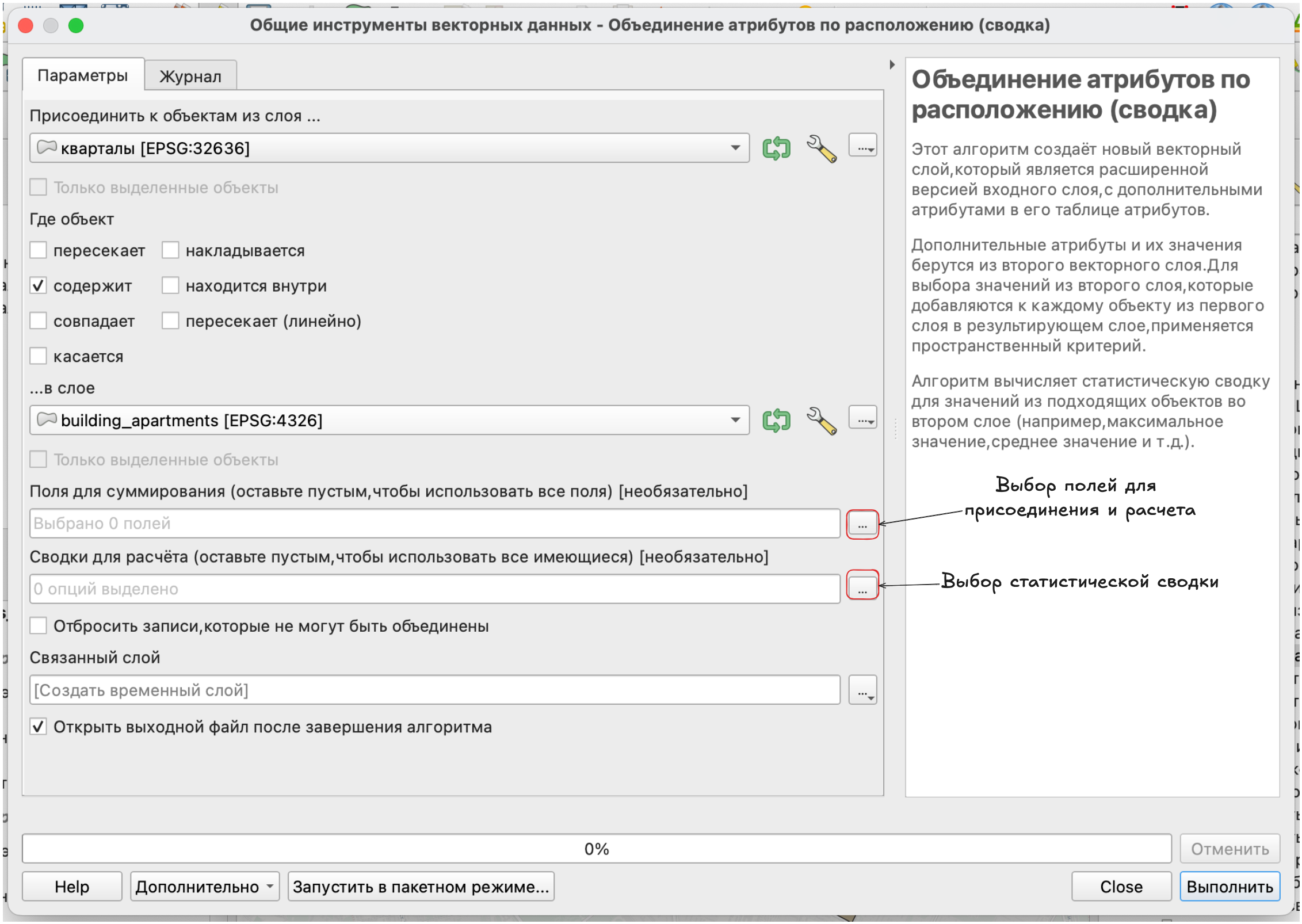Click browse button beside building_apartments combo
The height and width of the screenshot is (924, 1302).
point(863,420)
